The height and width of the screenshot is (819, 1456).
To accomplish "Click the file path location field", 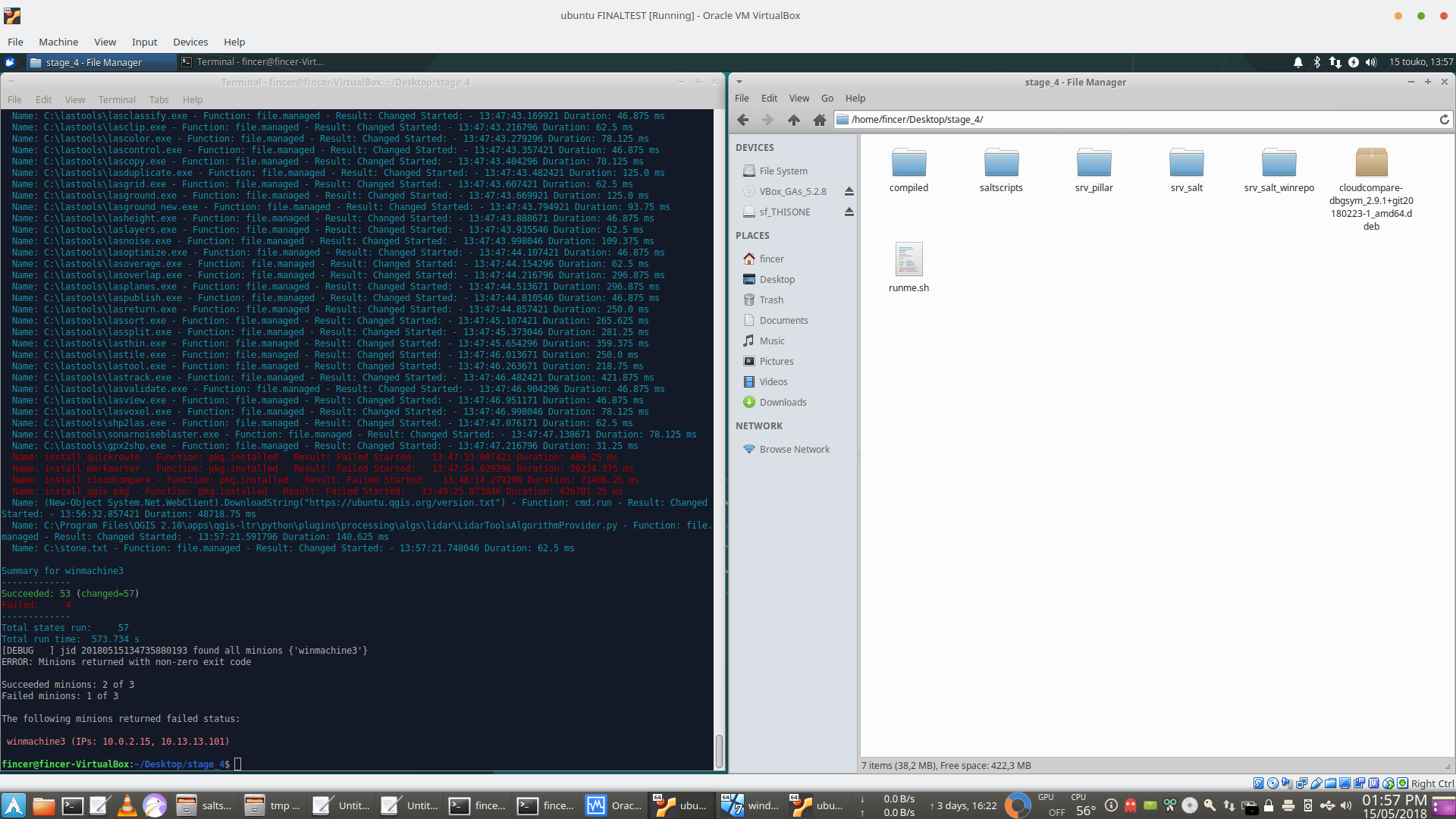I will pos(1137,120).
